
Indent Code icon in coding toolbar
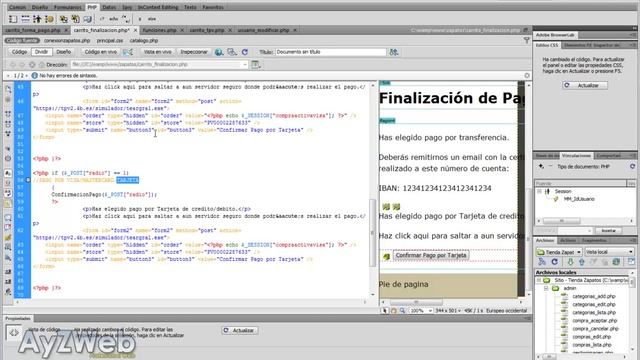coord(8,271)
